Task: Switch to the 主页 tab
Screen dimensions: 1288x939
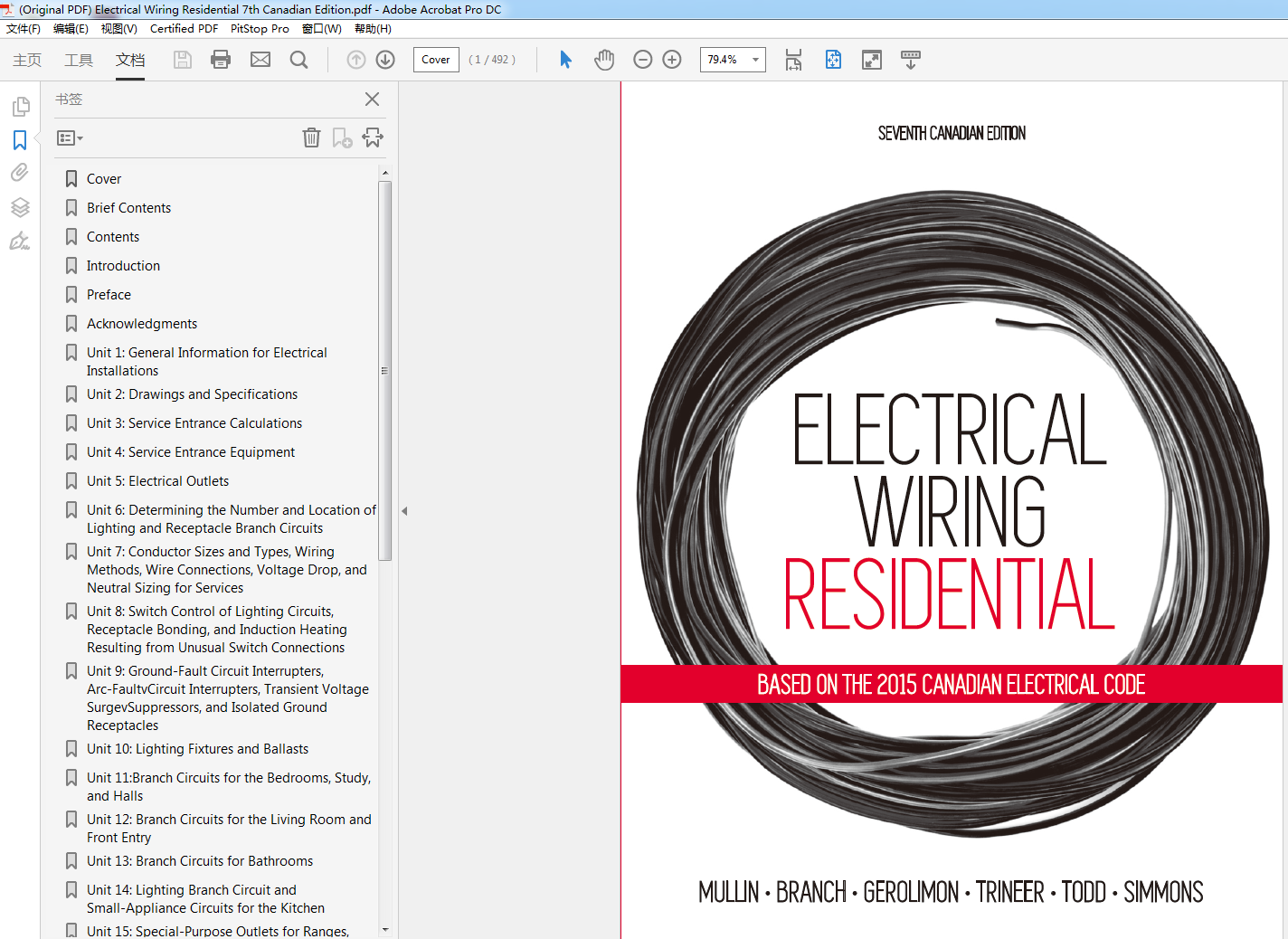Action: tap(27, 60)
